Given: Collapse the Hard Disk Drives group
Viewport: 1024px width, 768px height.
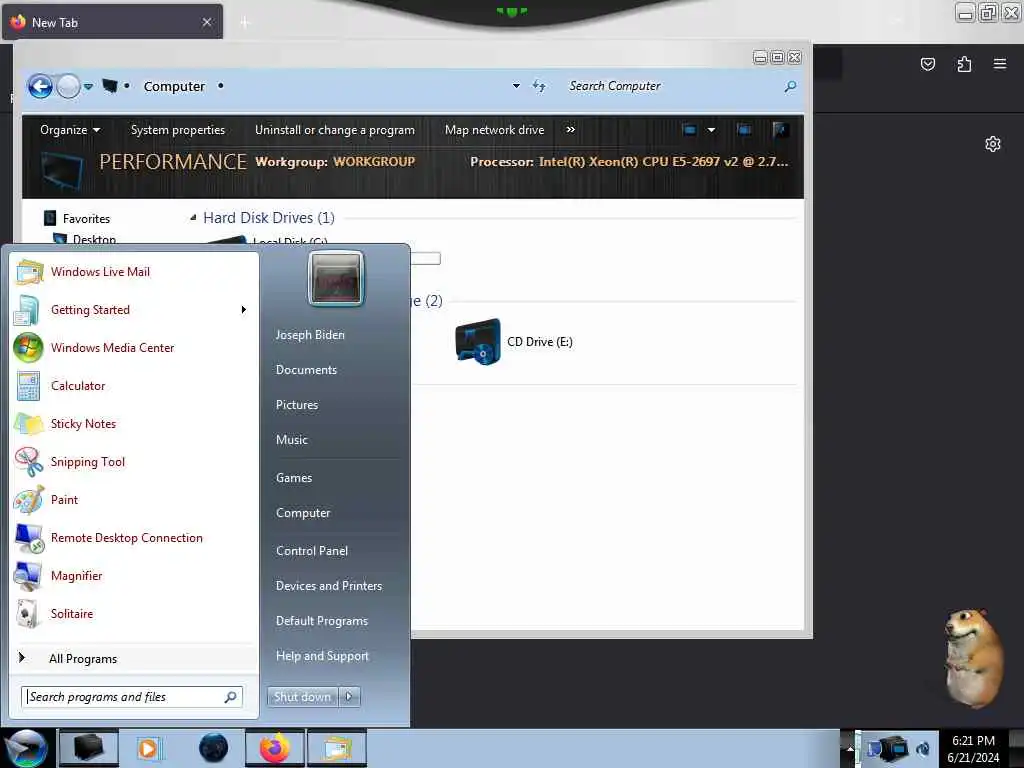Looking at the screenshot, I should click(x=193, y=218).
